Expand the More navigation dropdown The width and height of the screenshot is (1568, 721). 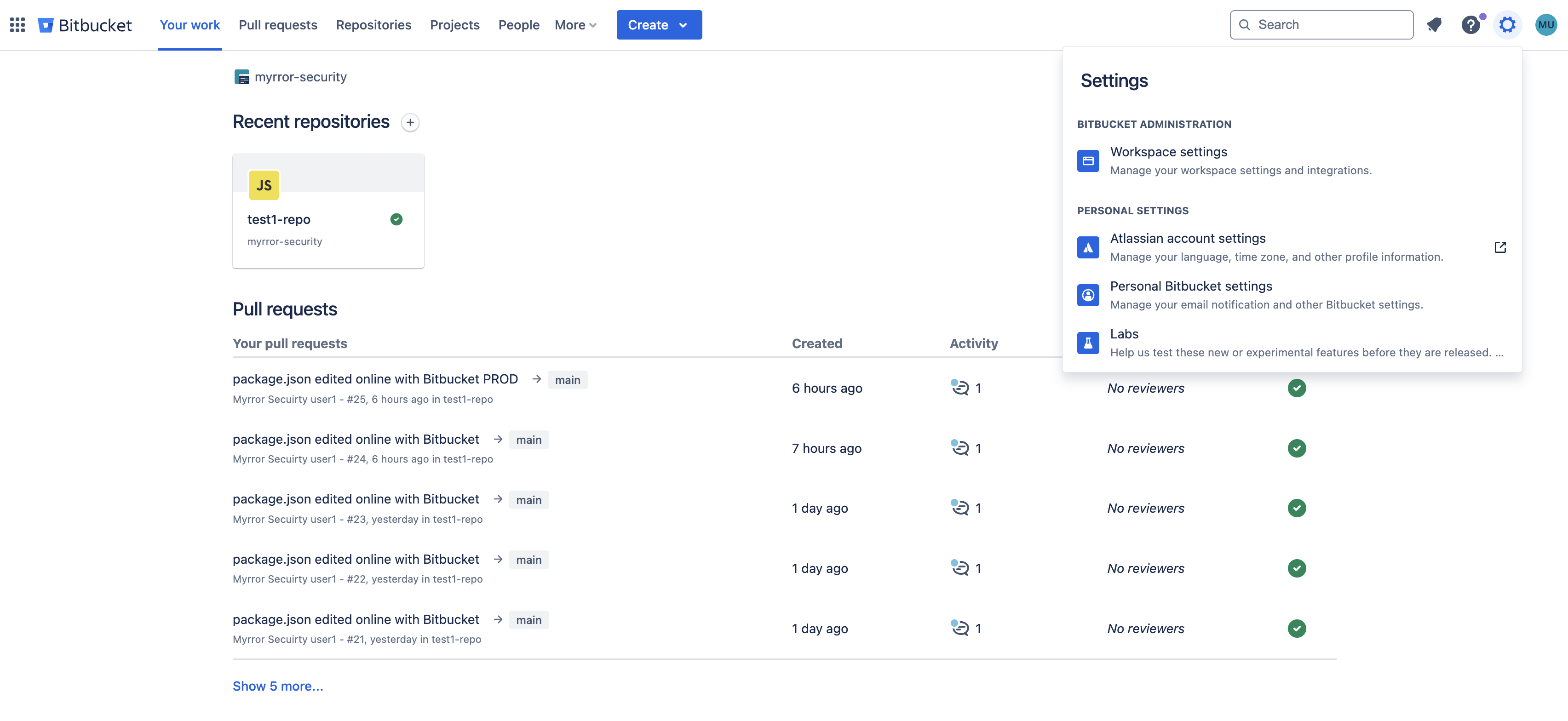575,25
